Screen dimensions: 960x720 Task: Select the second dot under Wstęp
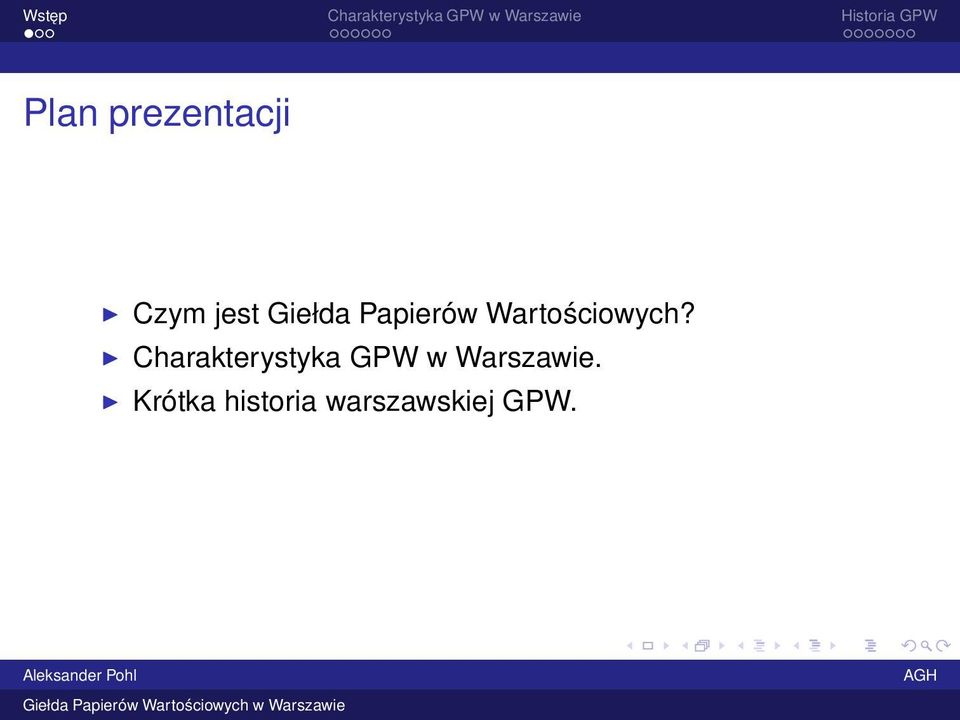tap(39, 34)
